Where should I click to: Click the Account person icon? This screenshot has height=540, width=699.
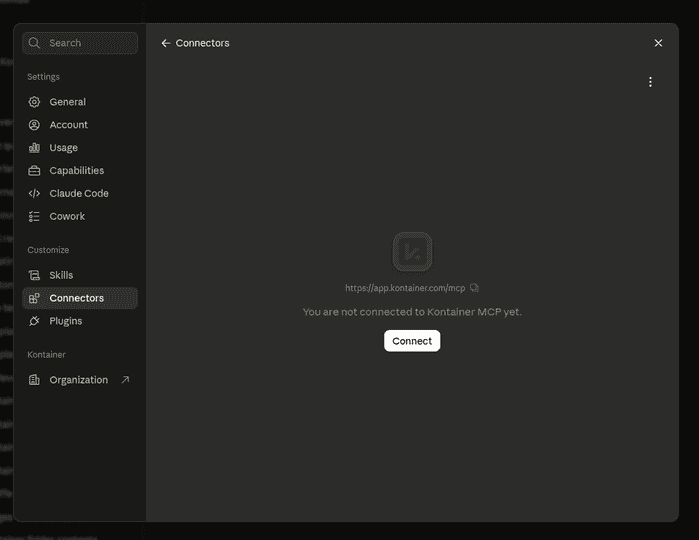pos(34,125)
